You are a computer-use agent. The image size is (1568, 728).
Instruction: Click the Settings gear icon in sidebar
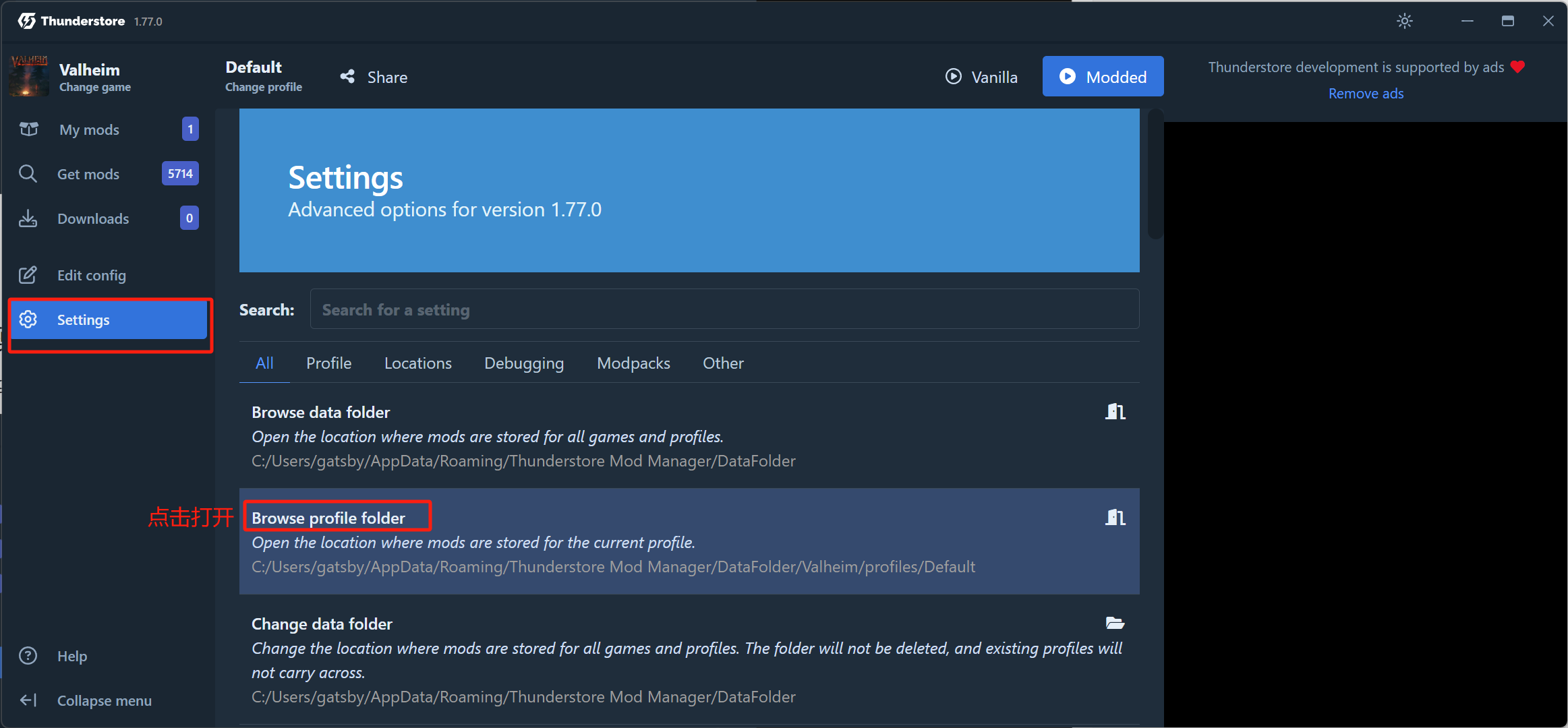28,320
